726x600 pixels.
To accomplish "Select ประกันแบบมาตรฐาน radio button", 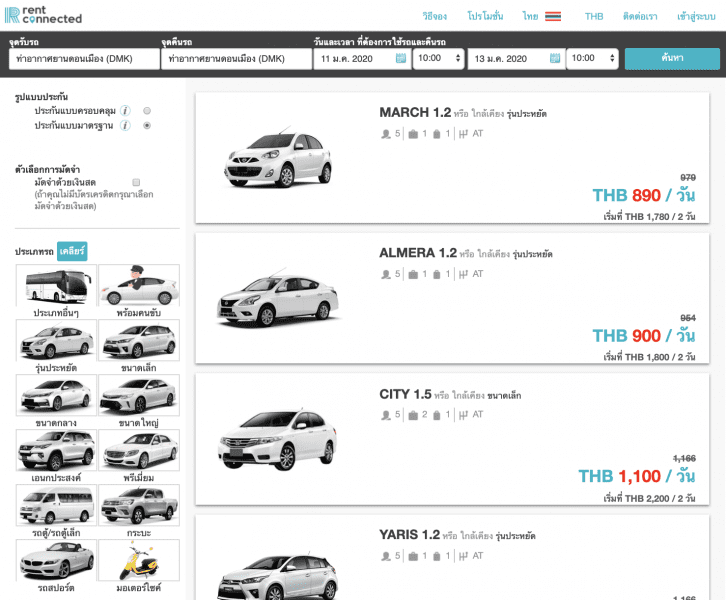I will (147, 125).
